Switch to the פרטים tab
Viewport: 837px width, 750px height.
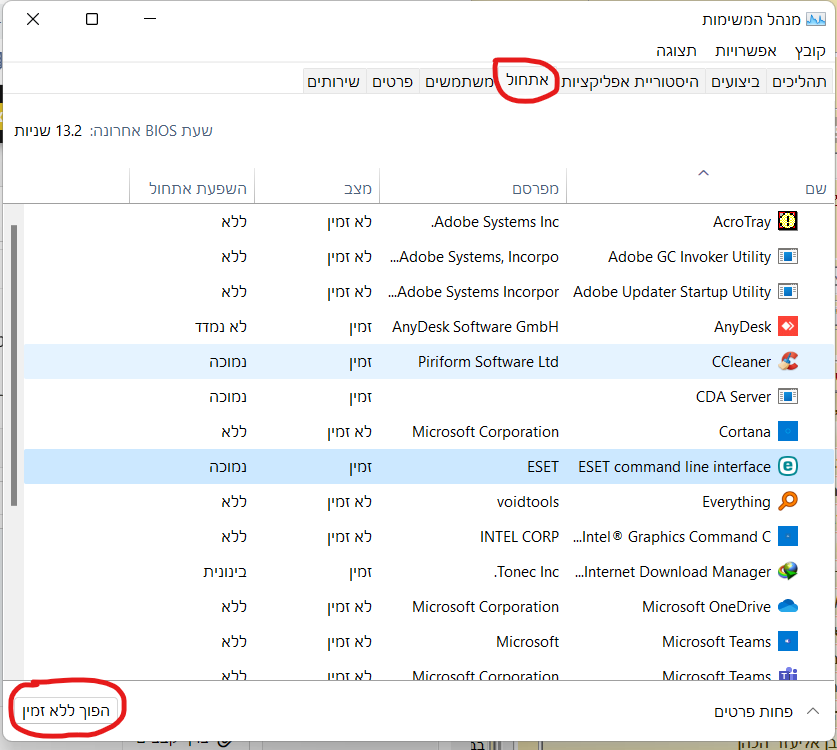pos(392,81)
